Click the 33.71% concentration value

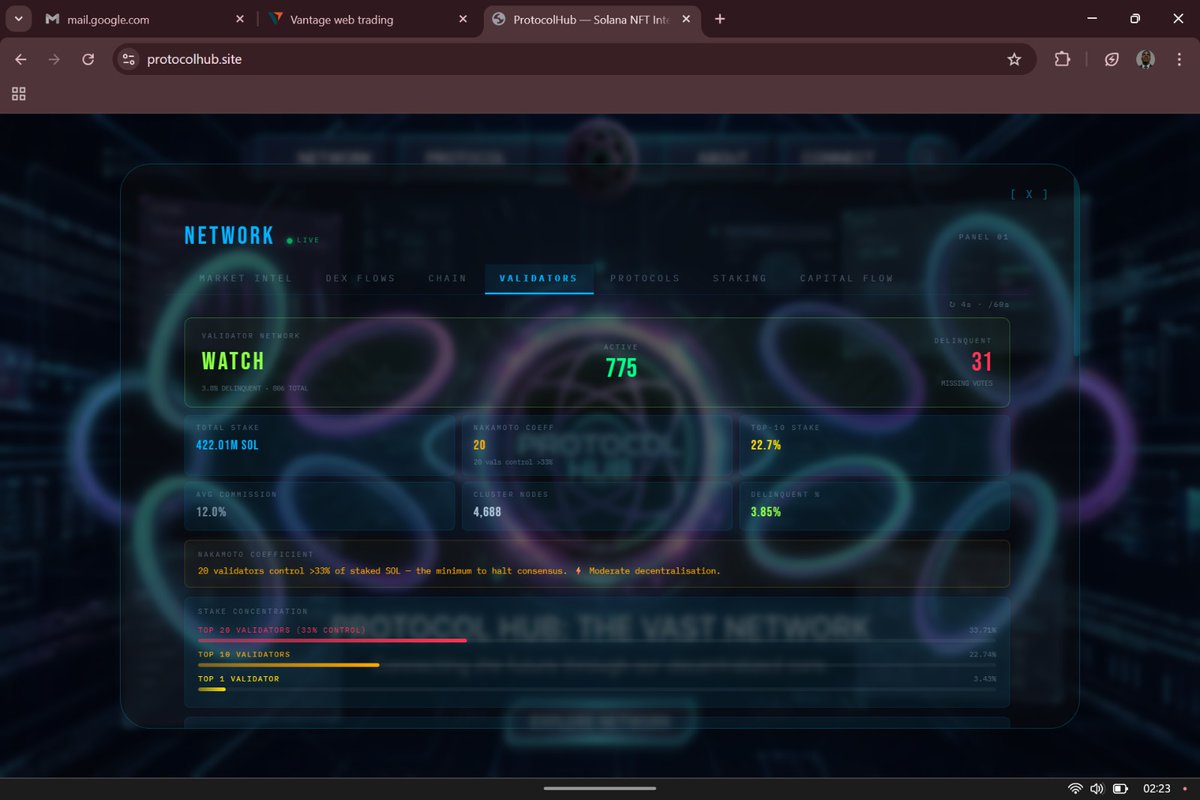pyautogui.click(x=982, y=630)
